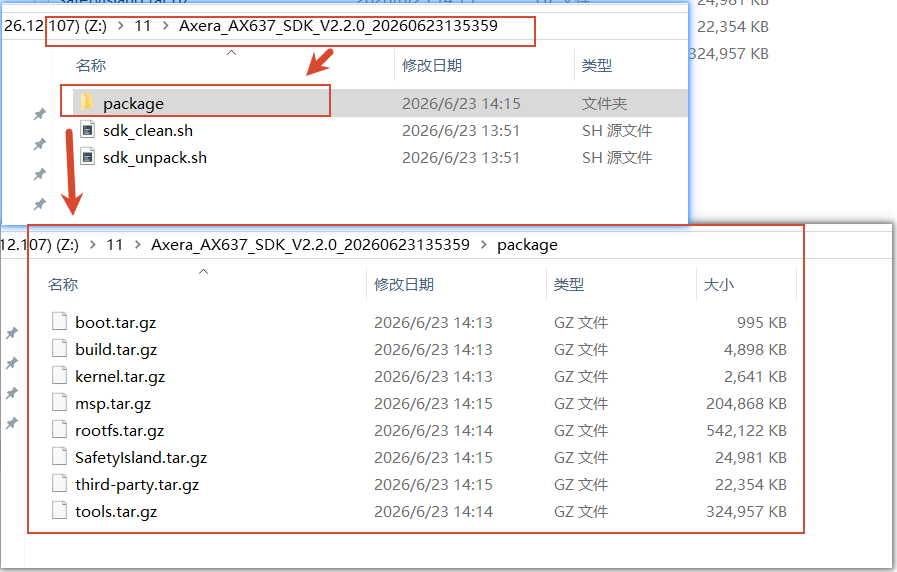897x572 pixels.
Task: Click the build.tar.gz file icon
Action: pyautogui.click(x=59, y=348)
